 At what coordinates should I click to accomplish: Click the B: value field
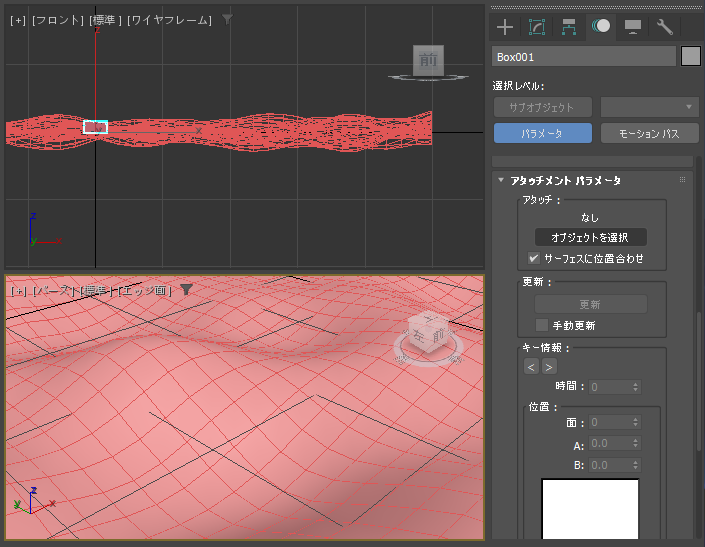click(610, 465)
